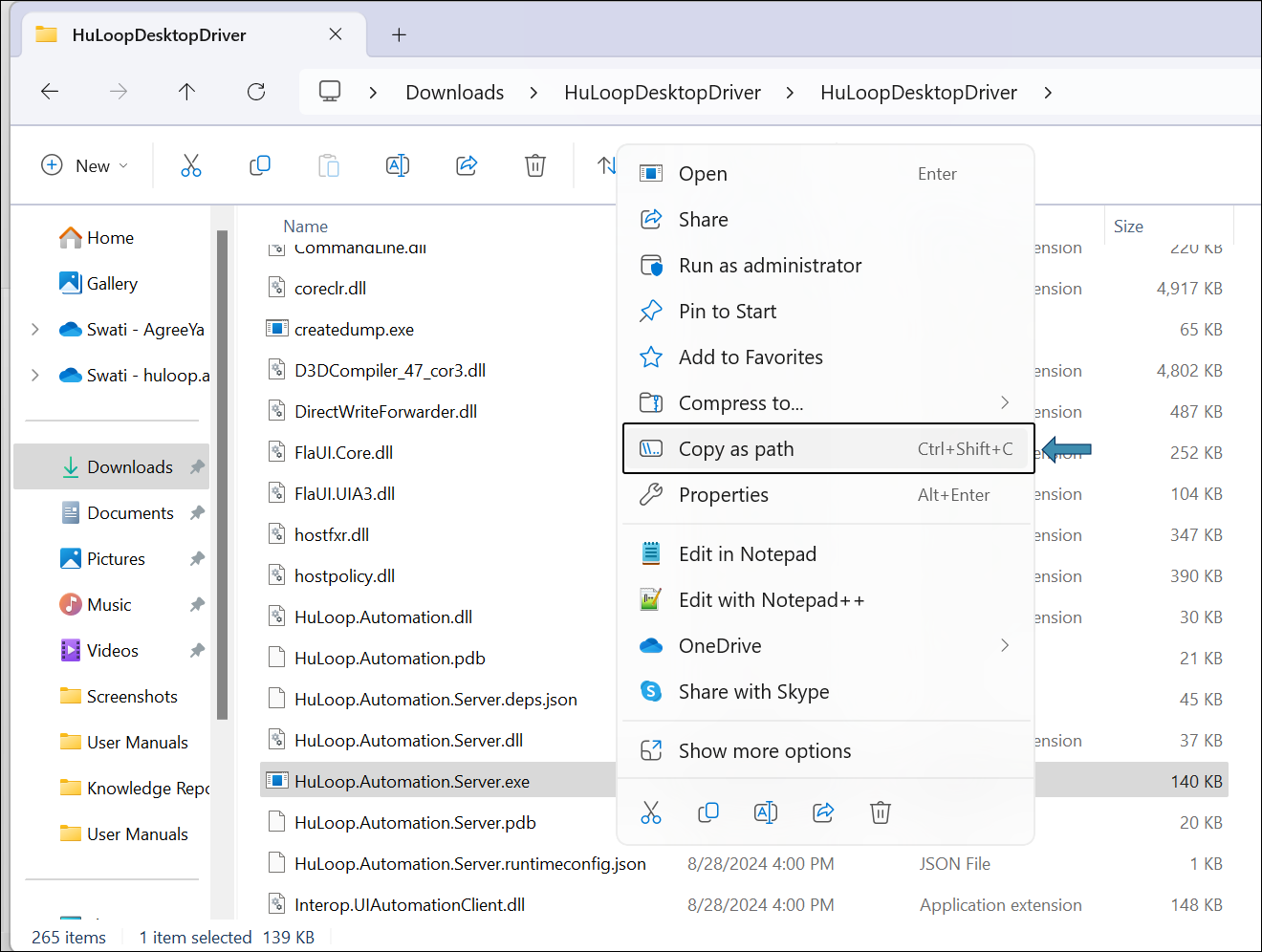Cut the selected file from the toolbar

tap(191, 165)
